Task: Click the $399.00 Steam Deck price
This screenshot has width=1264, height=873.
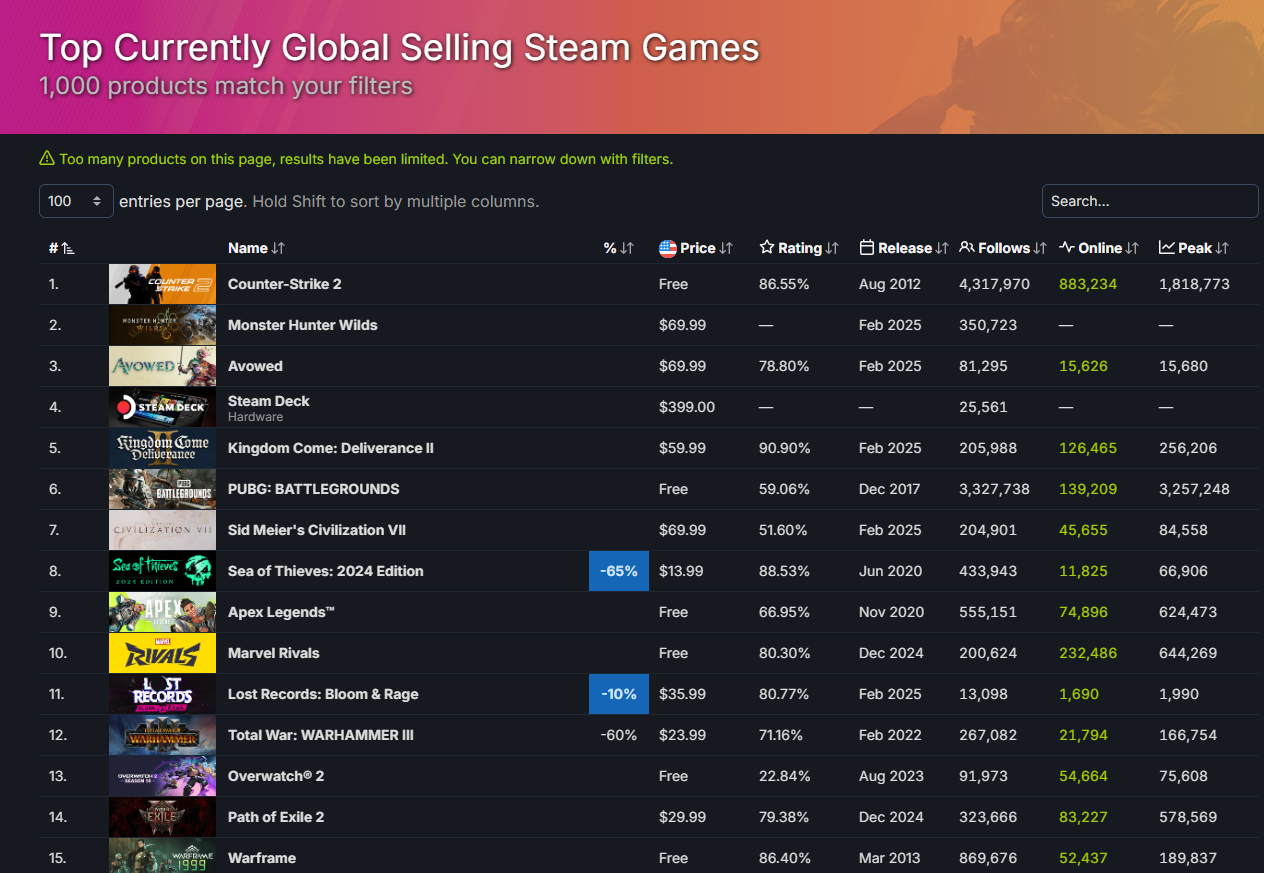Action: pyautogui.click(x=687, y=407)
